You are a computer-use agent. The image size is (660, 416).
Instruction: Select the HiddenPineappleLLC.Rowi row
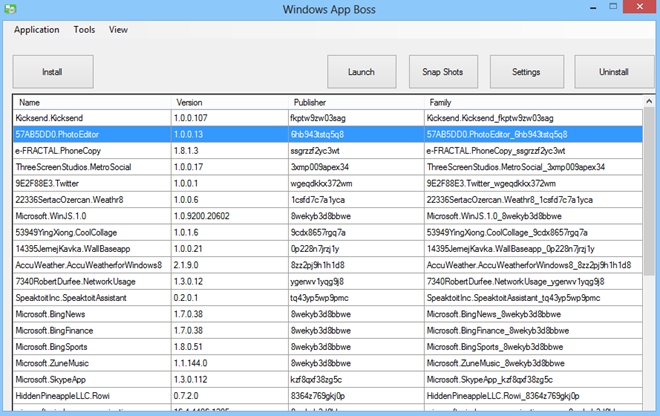pyautogui.click(x=328, y=396)
